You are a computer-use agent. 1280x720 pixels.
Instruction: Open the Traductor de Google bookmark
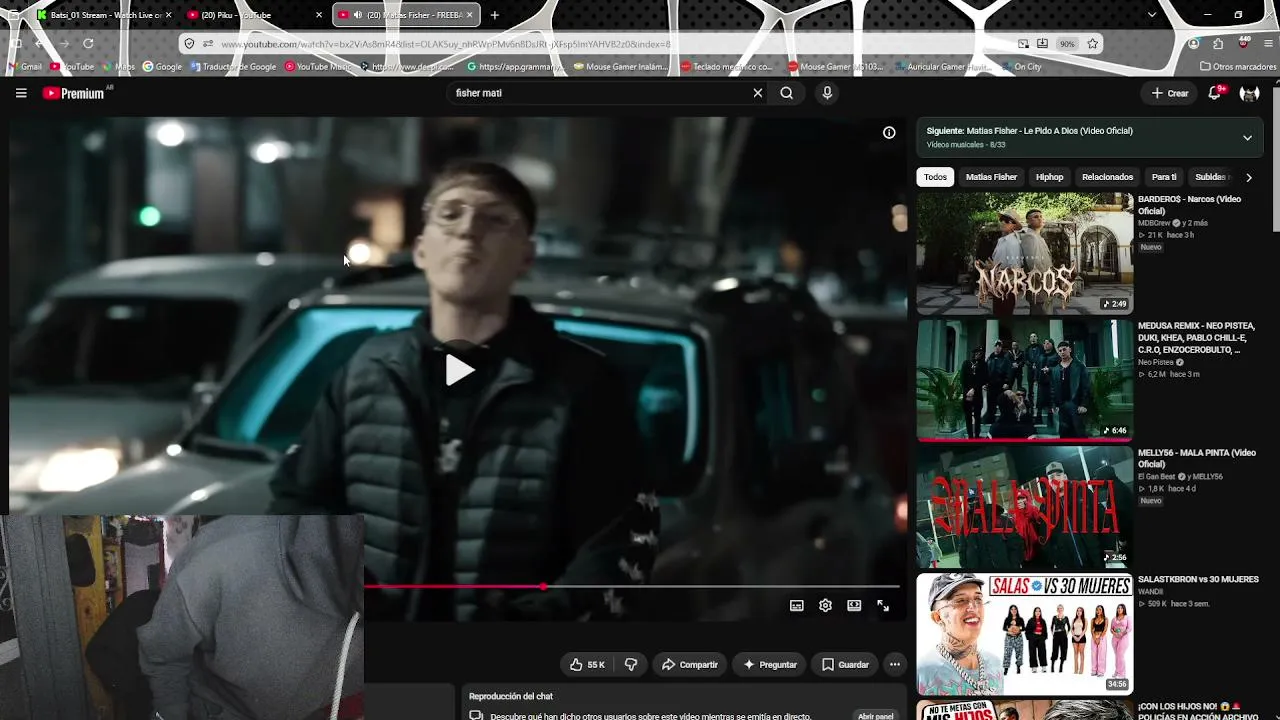tap(234, 67)
